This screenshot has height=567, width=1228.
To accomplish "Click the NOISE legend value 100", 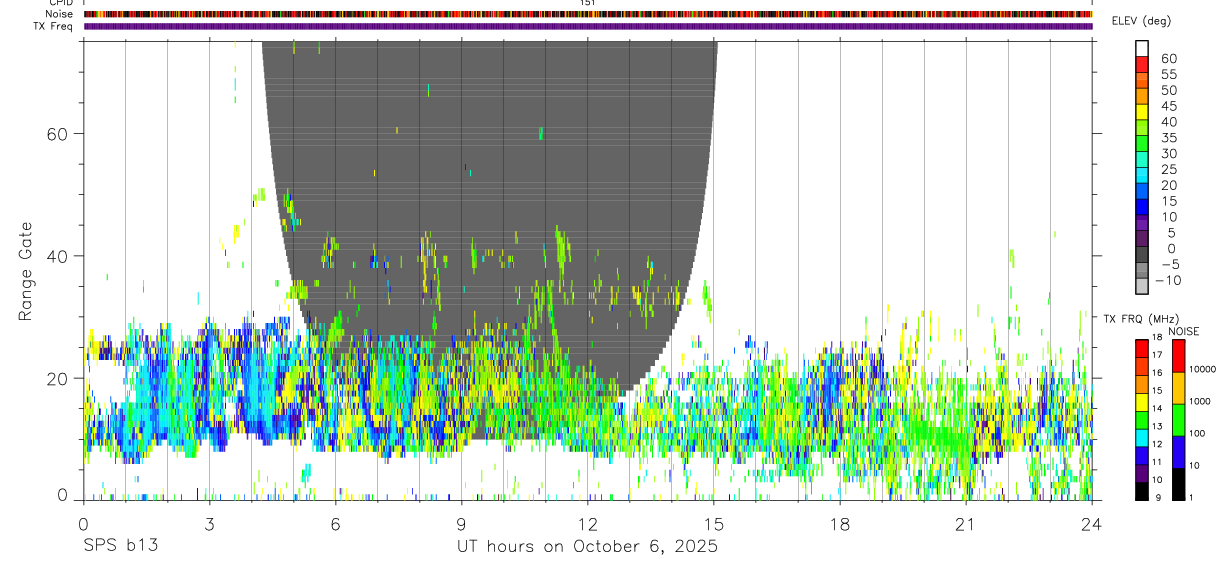I will pos(1197,434).
